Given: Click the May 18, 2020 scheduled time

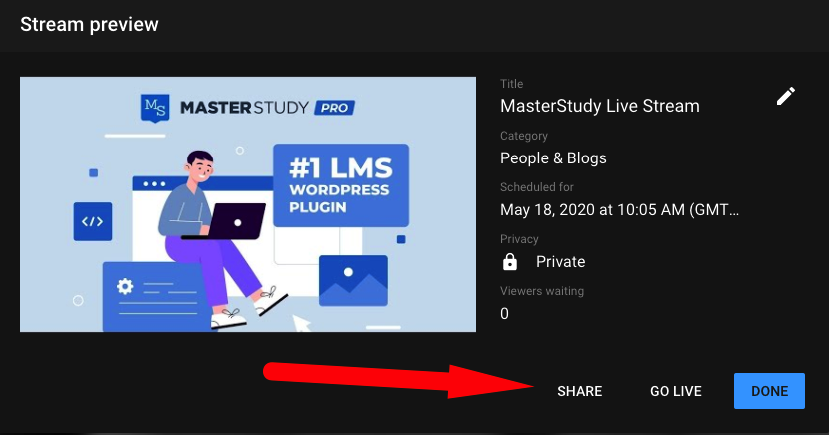Looking at the screenshot, I should 618,210.
